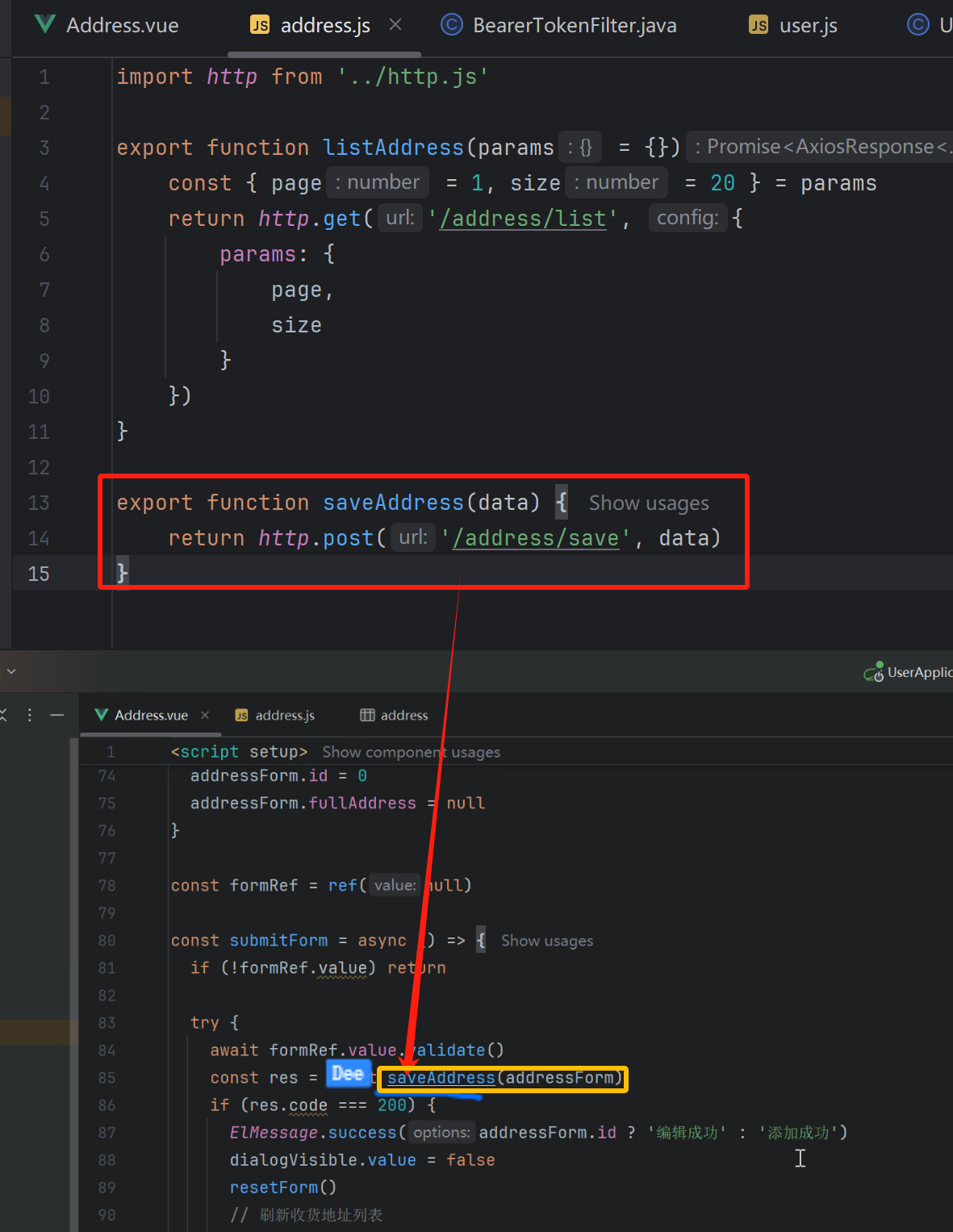Viewport: 953px width, 1232px height.
Task: Click the underlined saveAddress call on line 85
Action: point(441,1078)
